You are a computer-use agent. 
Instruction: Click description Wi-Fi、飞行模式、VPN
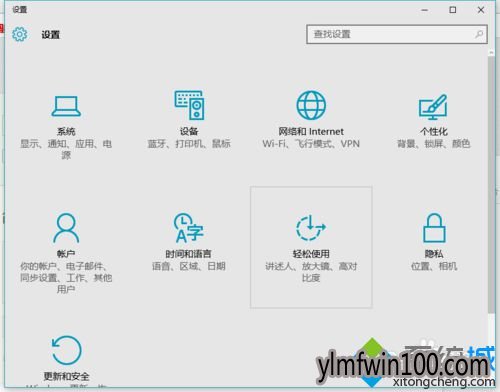tap(311, 144)
